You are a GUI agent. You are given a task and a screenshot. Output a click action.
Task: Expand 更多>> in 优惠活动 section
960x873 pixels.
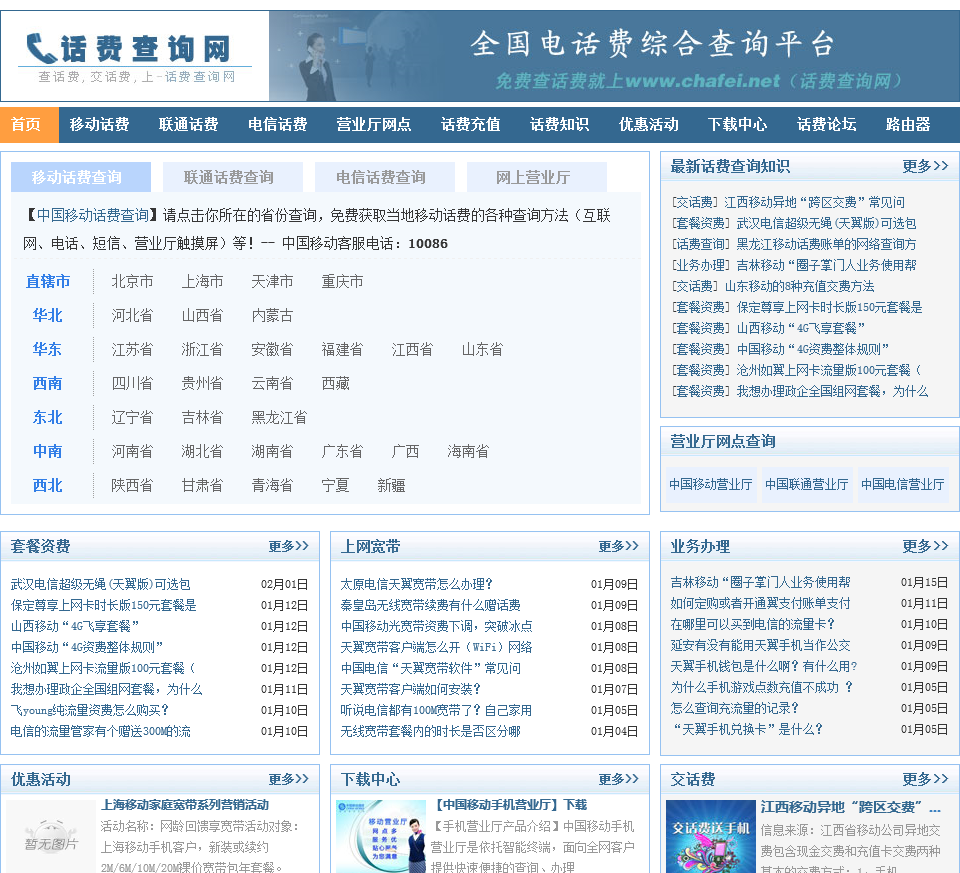(x=288, y=779)
